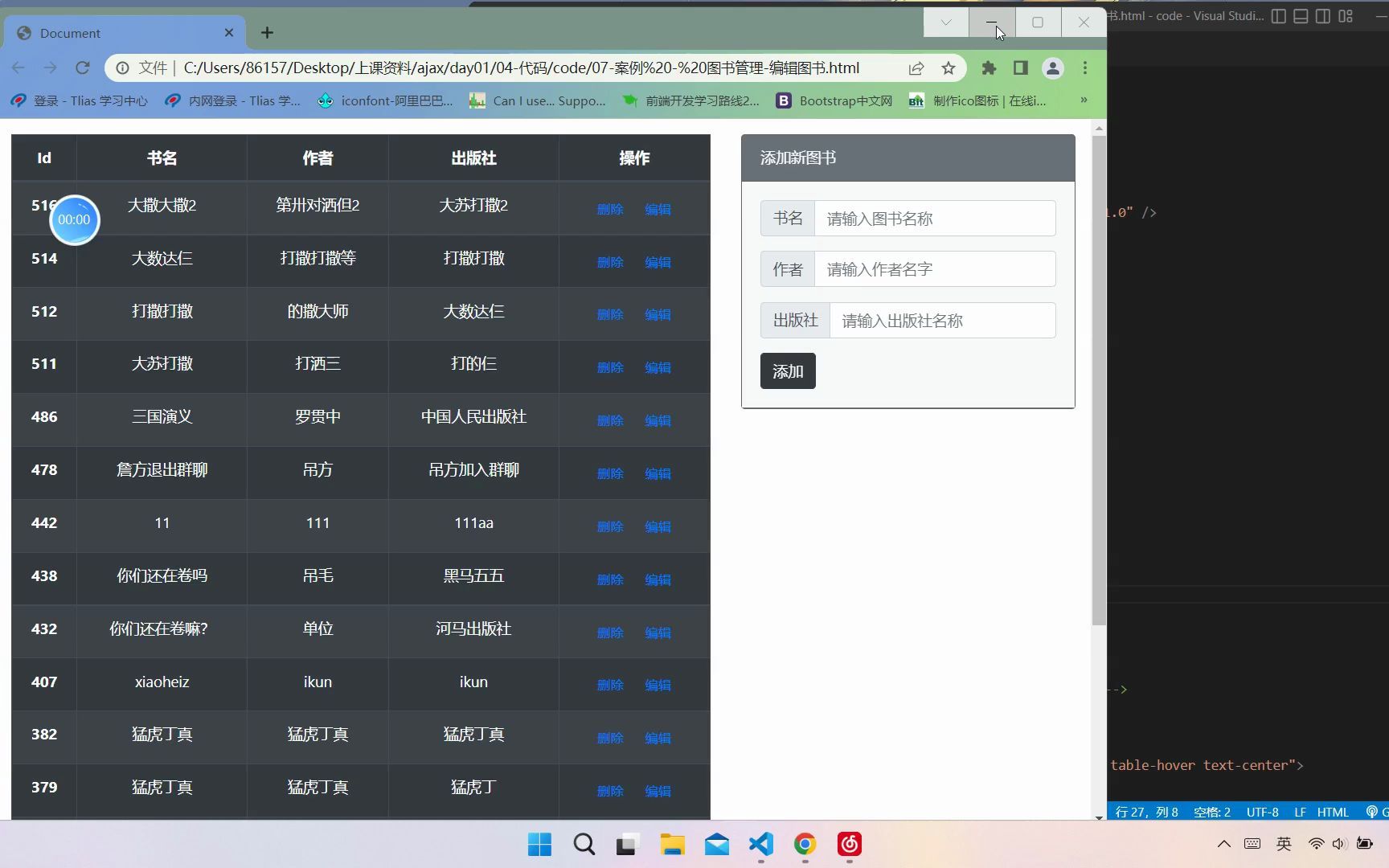The height and width of the screenshot is (868, 1389).
Task: Click 删除 for book 379
Action: [610, 791]
